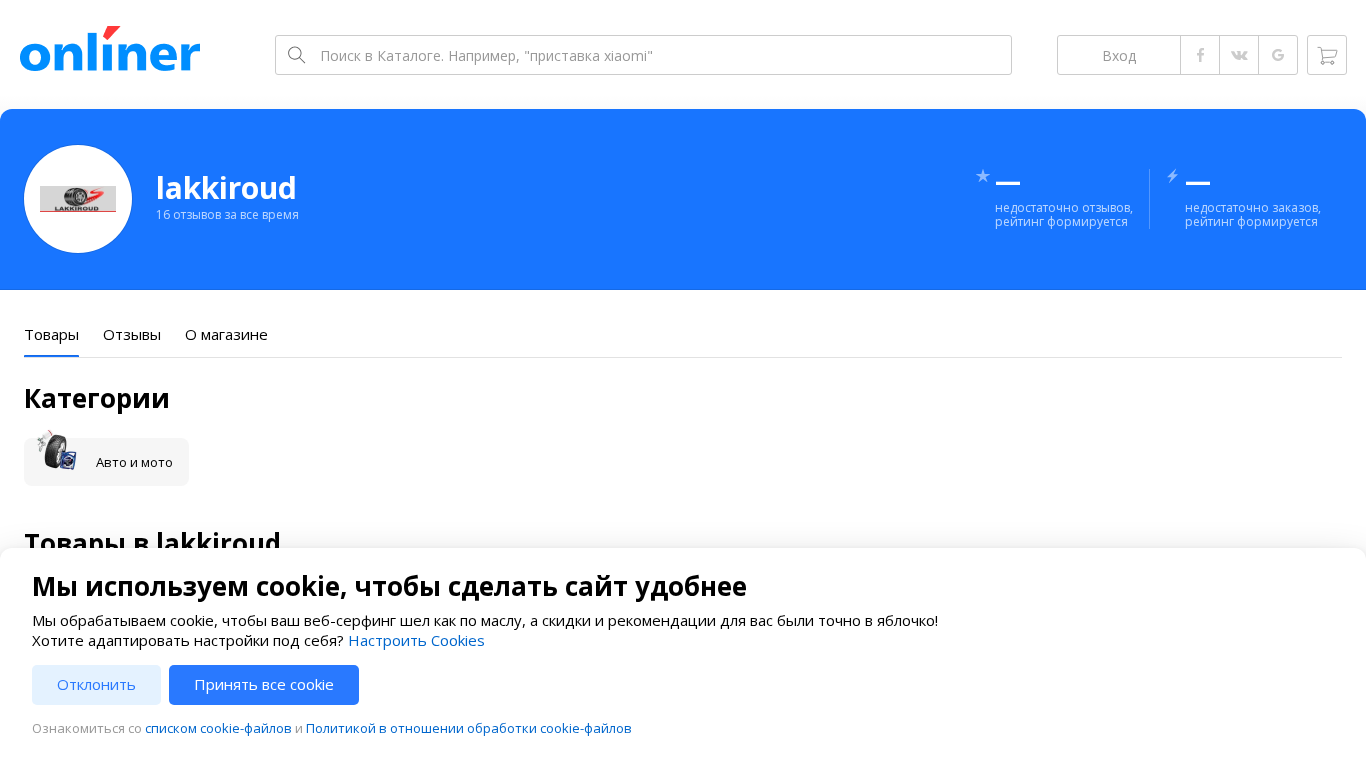Switch to the Товары tab

(51, 335)
